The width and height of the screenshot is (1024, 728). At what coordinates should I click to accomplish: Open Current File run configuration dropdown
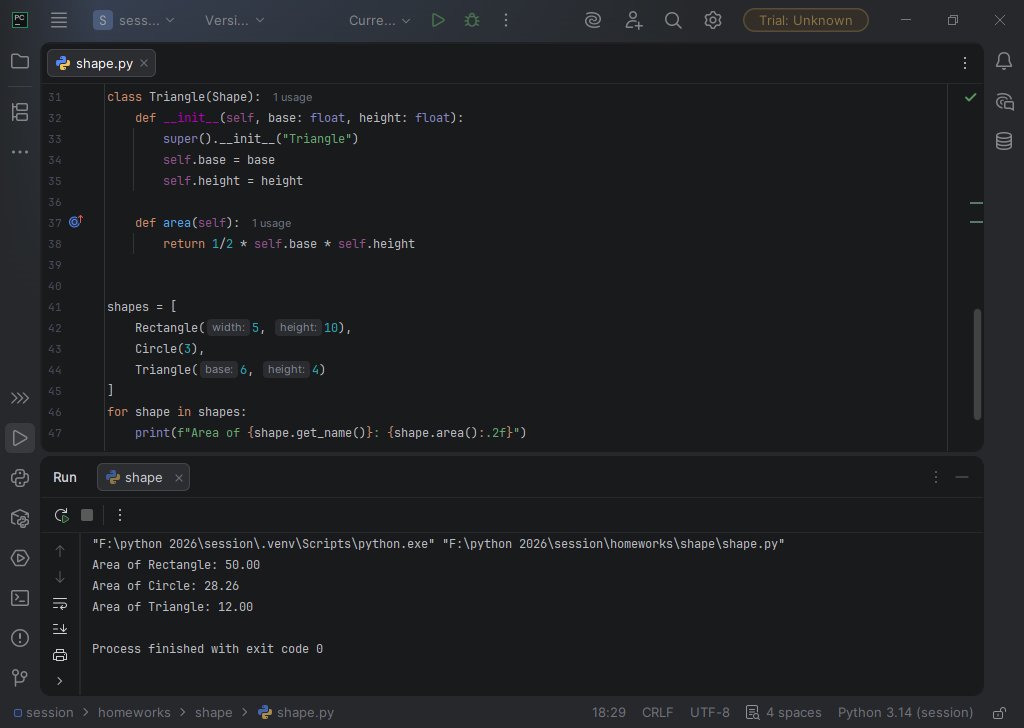click(x=379, y=20)
